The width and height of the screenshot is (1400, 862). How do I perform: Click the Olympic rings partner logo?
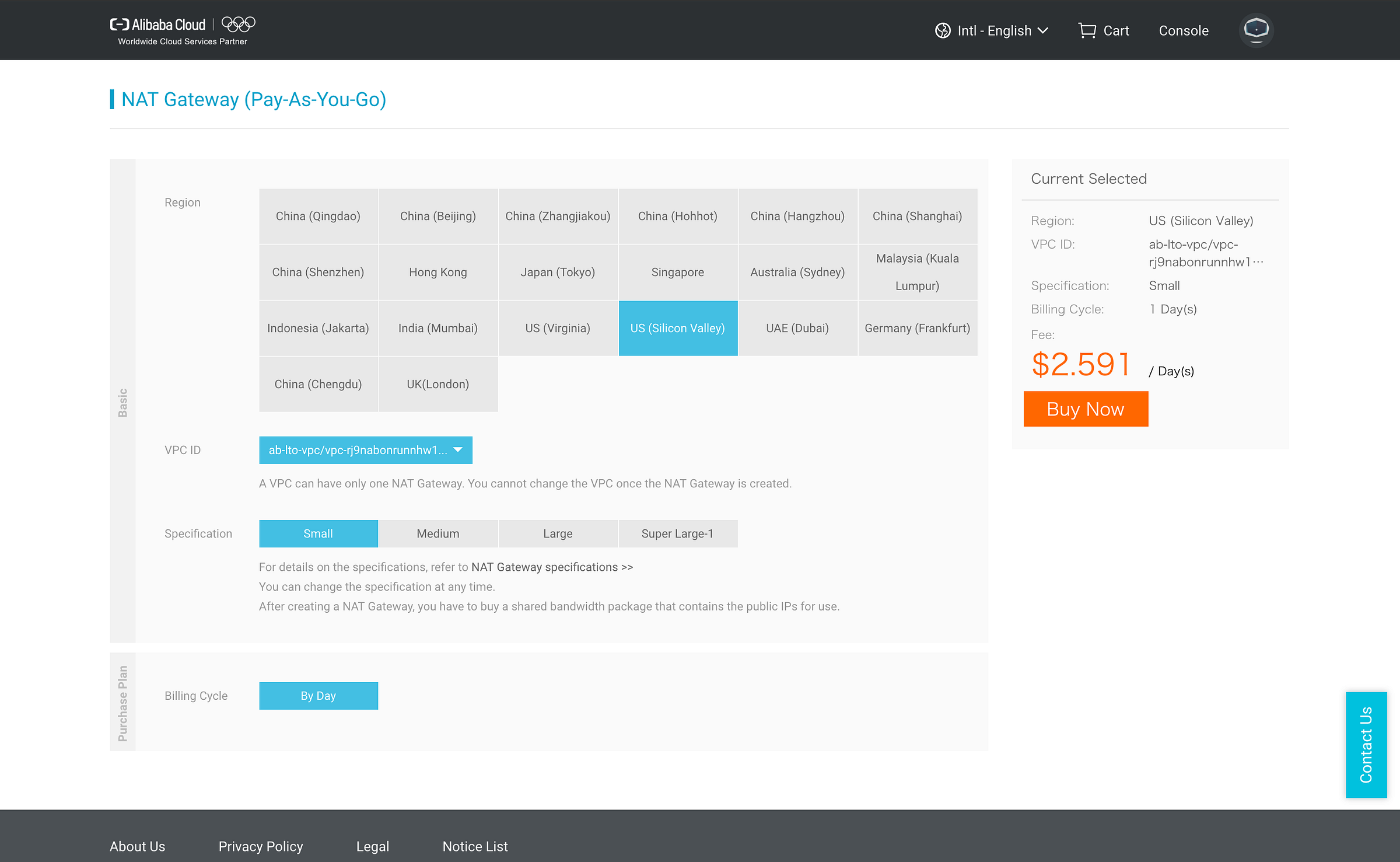click(238, 24)
